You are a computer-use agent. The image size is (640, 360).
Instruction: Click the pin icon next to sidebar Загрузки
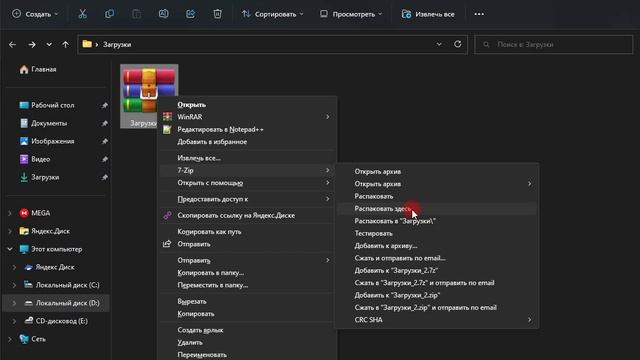coord(104,177)
